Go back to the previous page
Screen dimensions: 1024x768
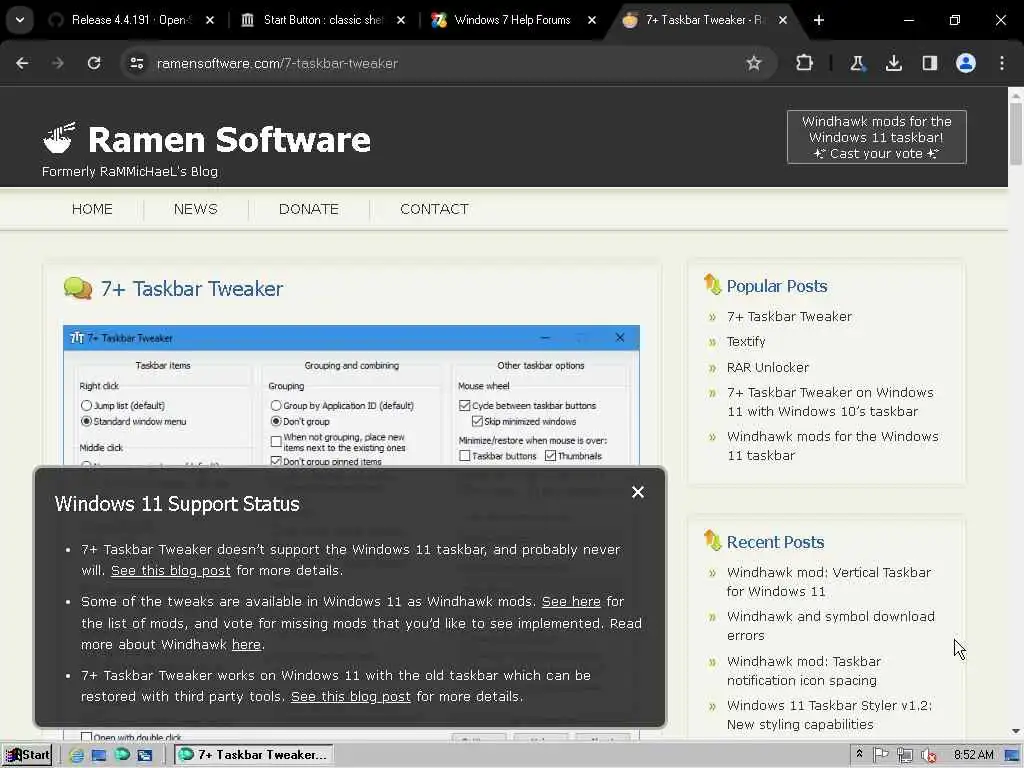(x=22, y=63)
